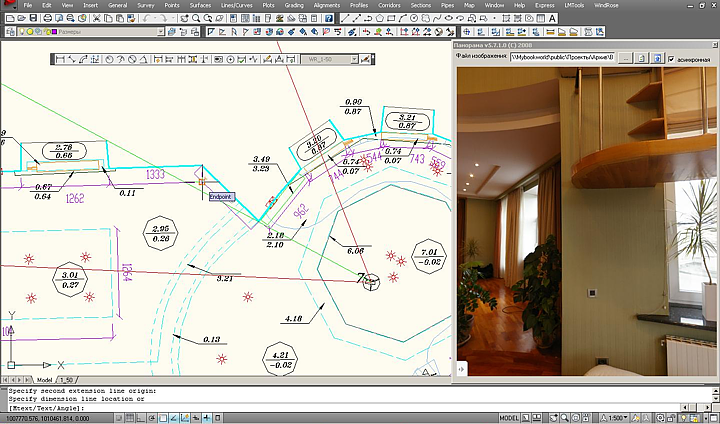Select the Line draw tool
Image resolution: width=720 pixels, height=424 pixels.
[x=345, y=18]
